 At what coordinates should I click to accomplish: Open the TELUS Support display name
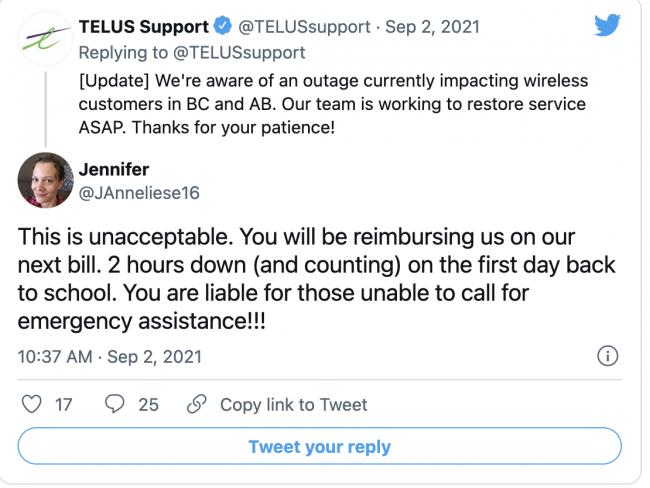pos(144,27)
